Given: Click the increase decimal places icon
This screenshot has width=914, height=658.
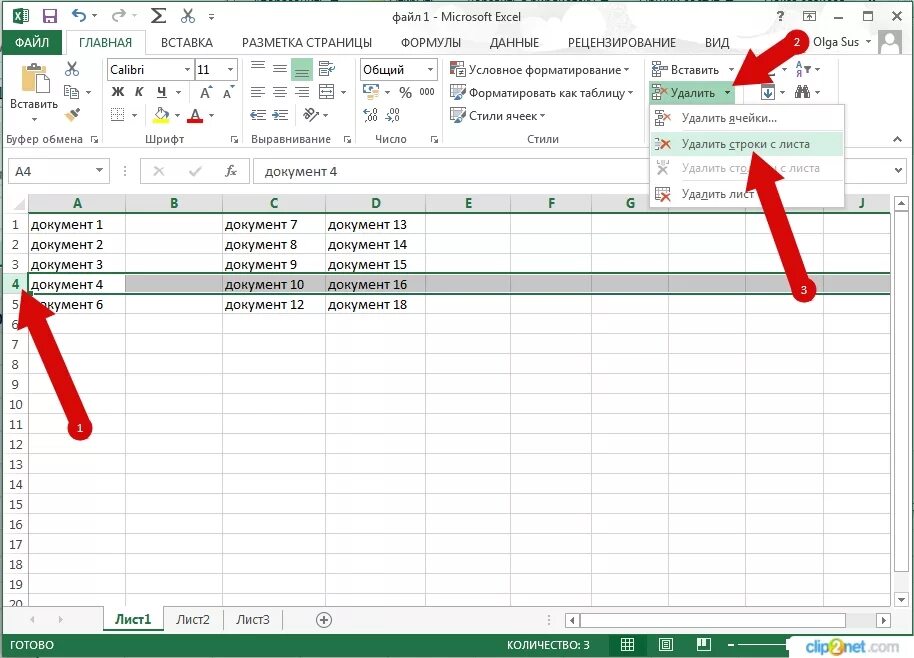Looking at the screenshot, I should click(370, 115).
